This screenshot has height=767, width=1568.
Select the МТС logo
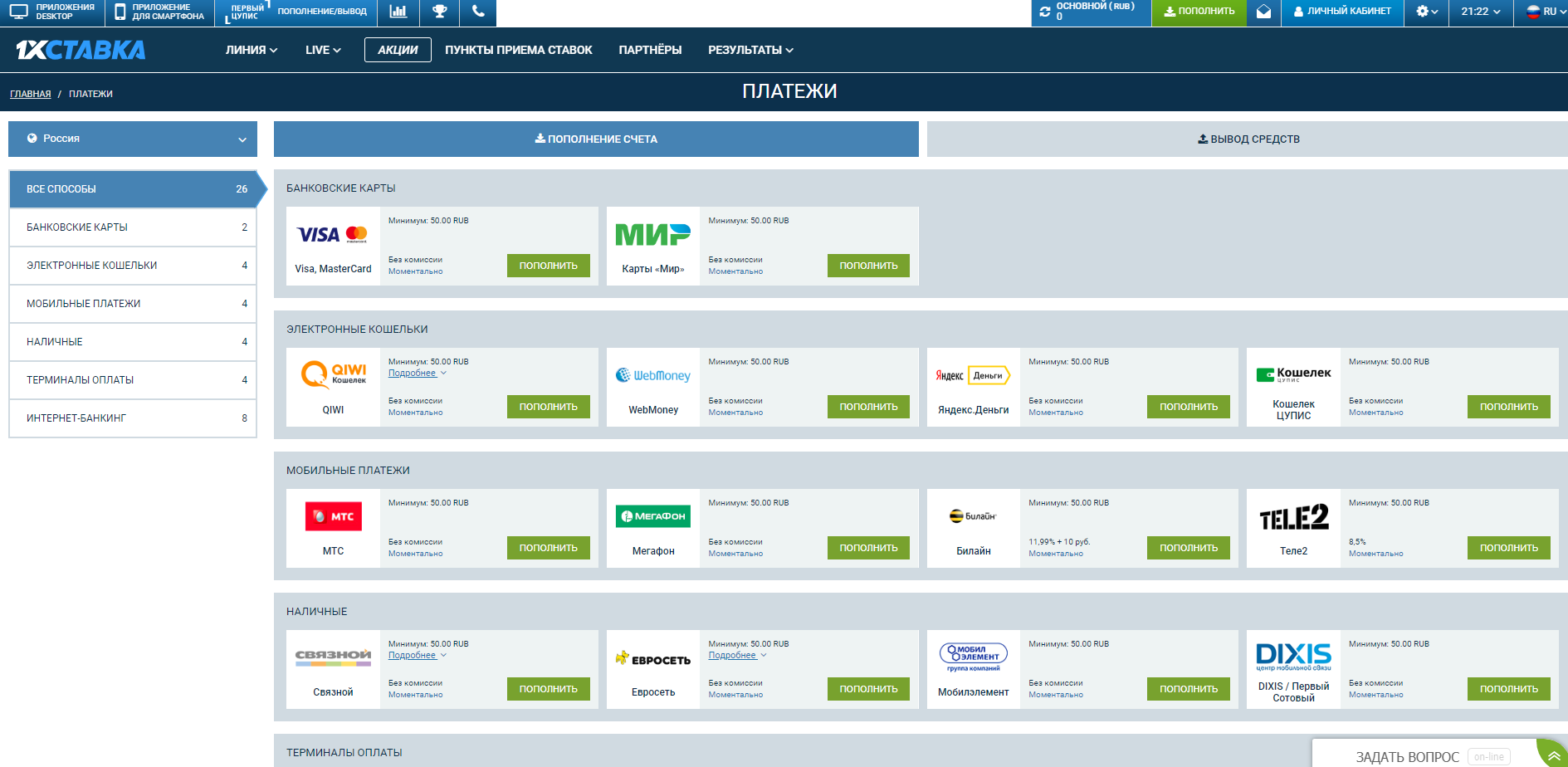(x=333, y=516)
